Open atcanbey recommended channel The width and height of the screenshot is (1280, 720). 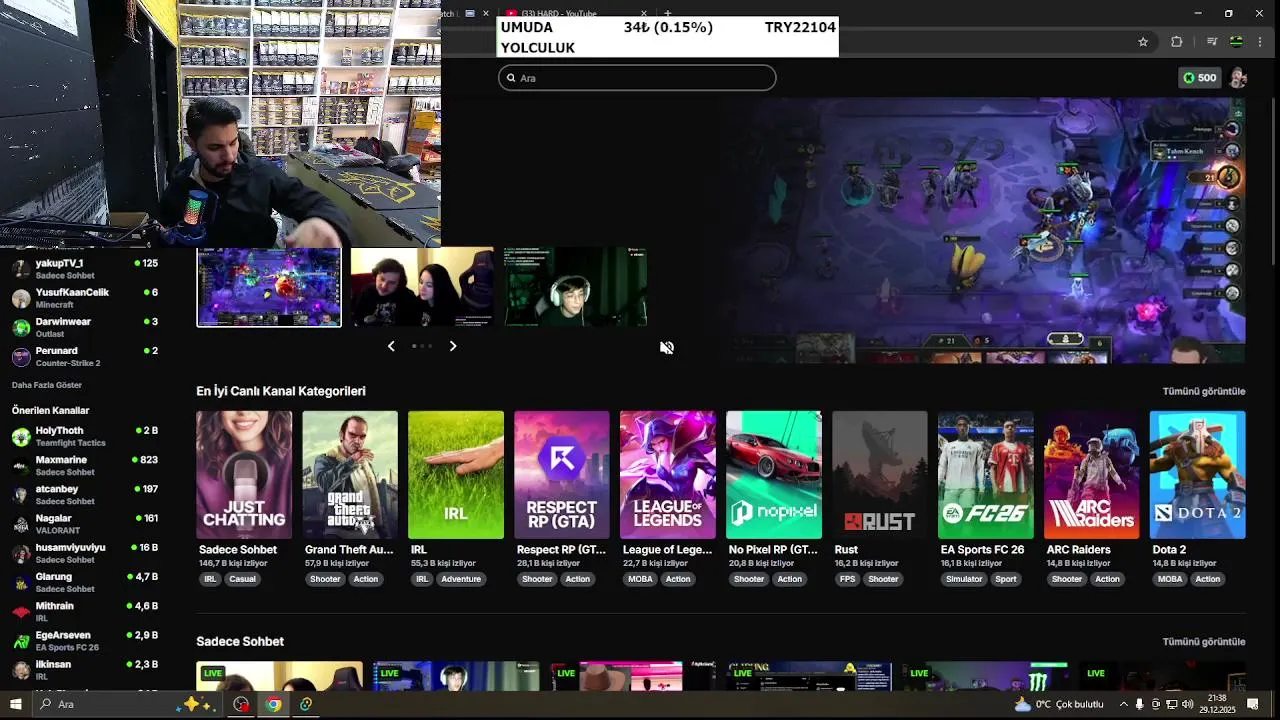pyautogui.click(x=85, y=494)
